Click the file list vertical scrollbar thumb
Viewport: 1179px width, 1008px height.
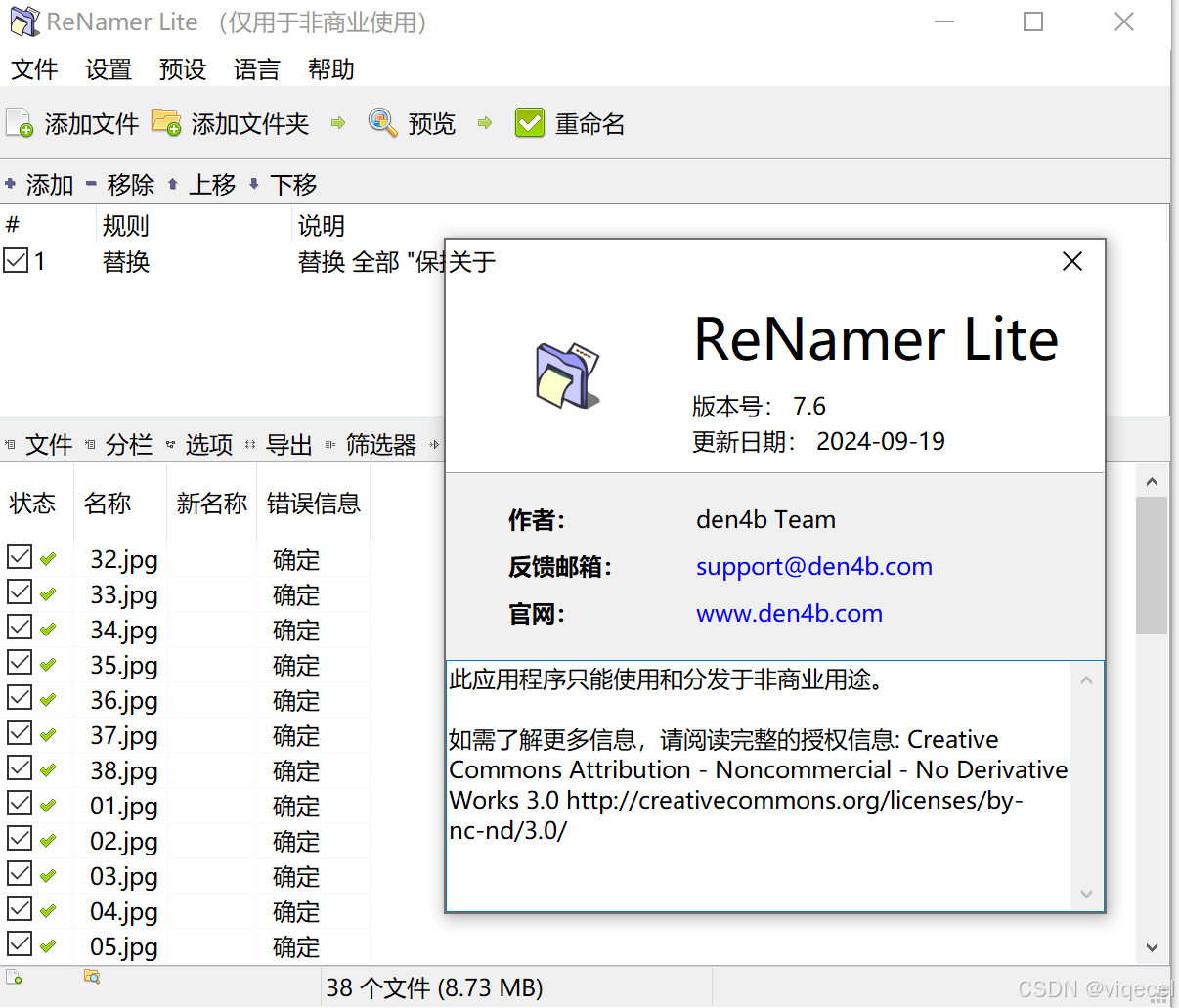1152,565
